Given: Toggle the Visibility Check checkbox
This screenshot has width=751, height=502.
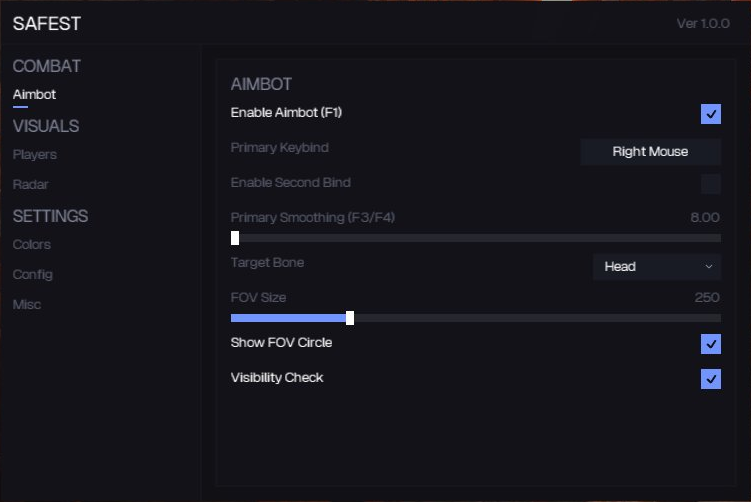Looking at the screenshot, I should [711, 379].
